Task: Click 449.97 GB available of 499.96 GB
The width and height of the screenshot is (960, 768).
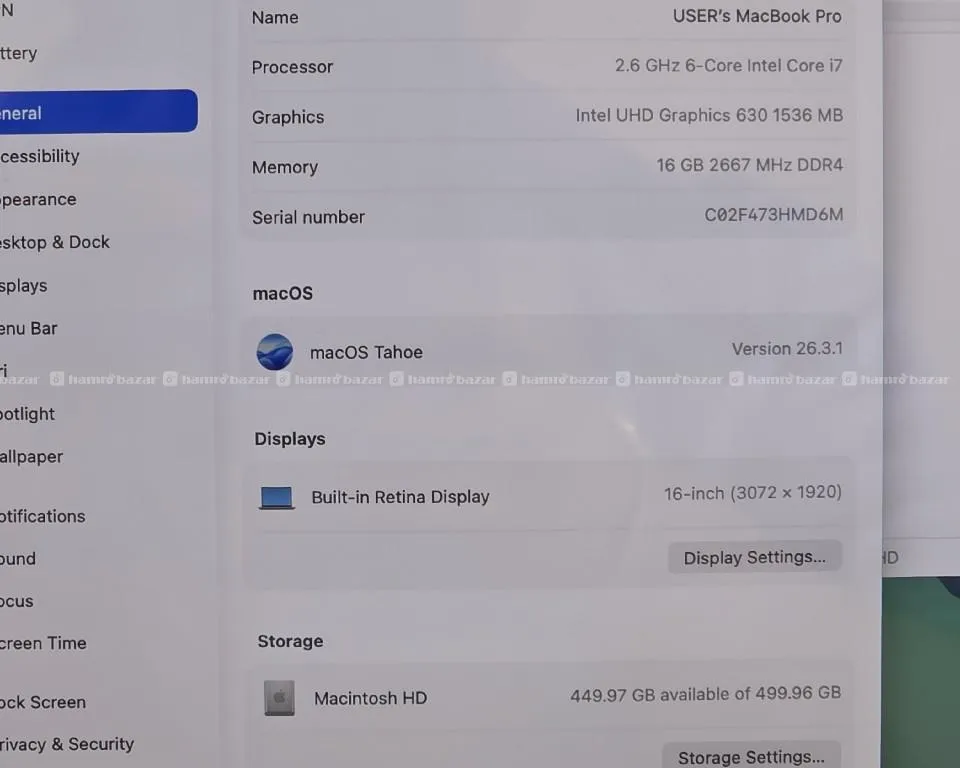Action: (705, 694)
